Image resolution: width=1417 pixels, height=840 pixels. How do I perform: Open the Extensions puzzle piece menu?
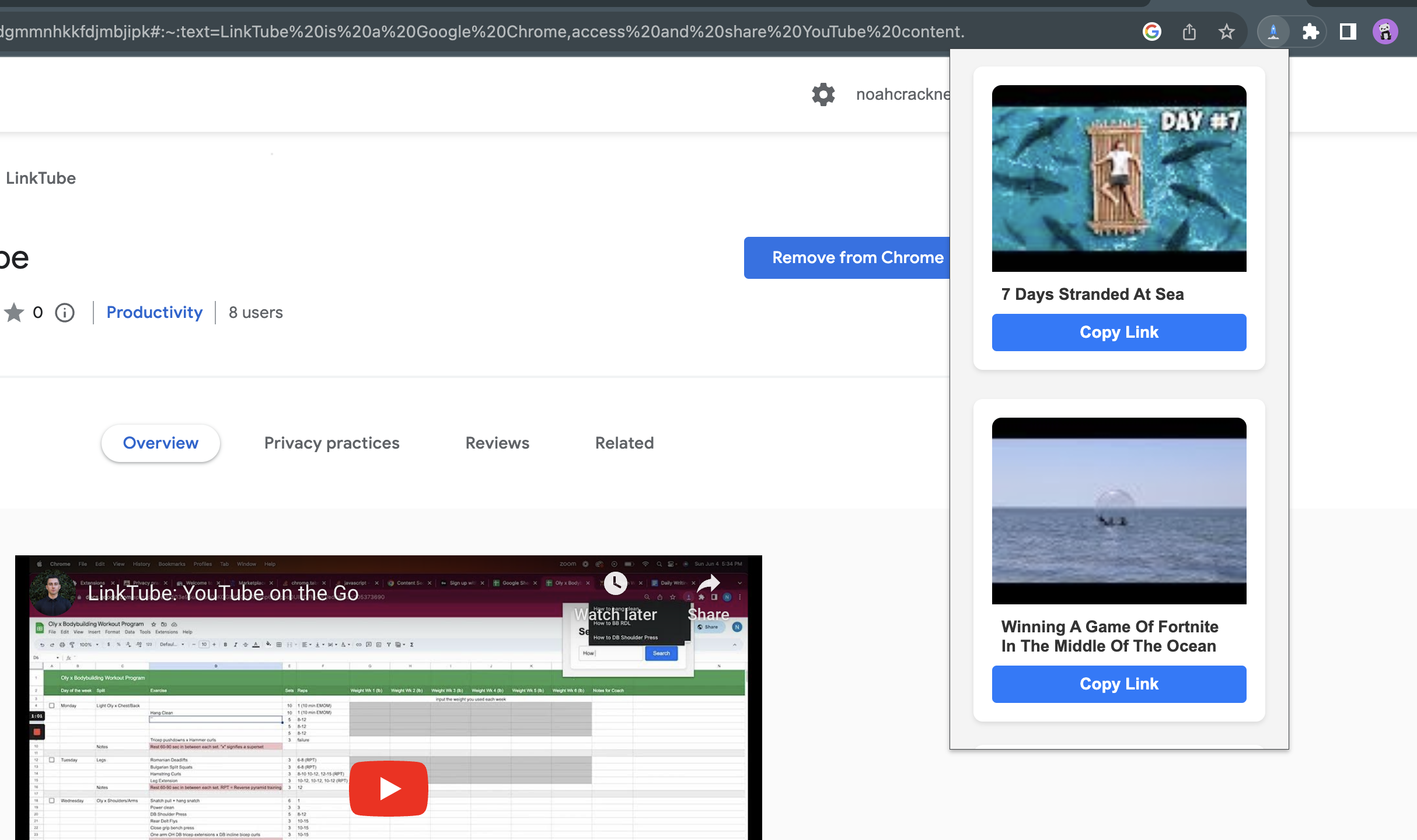coord(1310,32)
